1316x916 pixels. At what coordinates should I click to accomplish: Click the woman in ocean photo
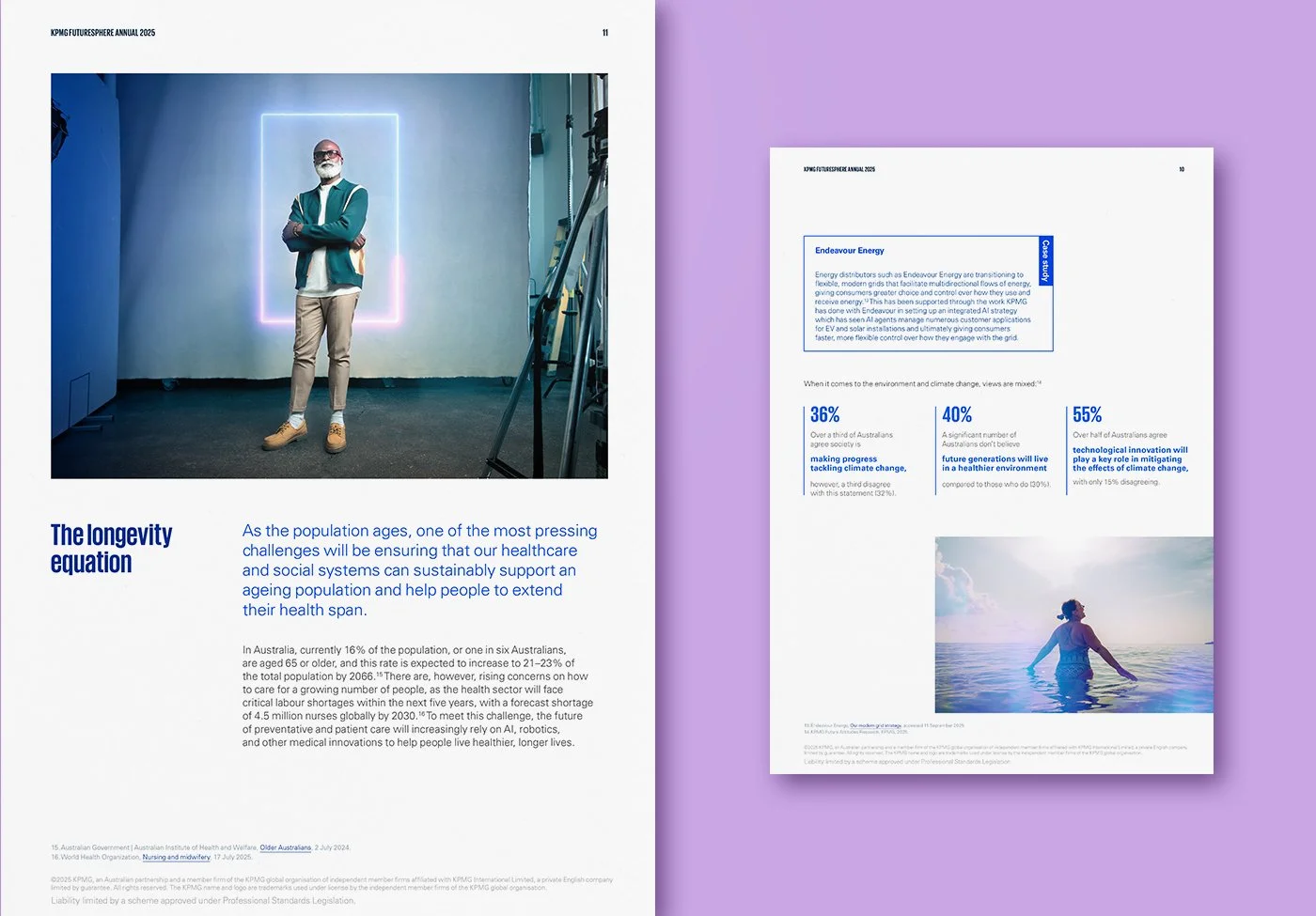tap(1072, 623)
